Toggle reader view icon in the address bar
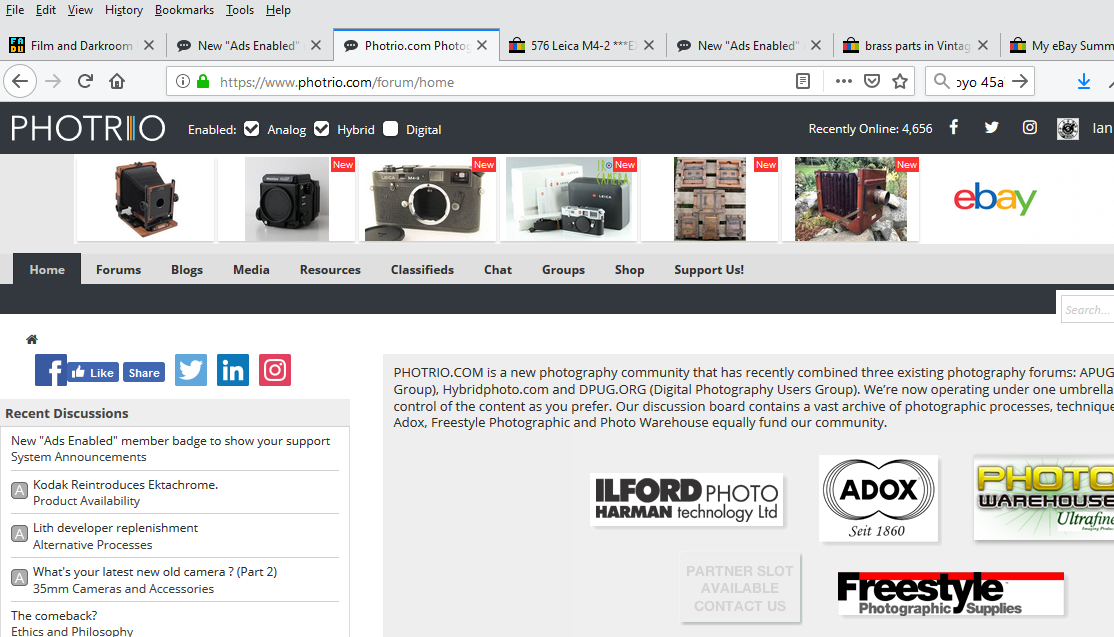The width and height of the screenshot is (1114, 637). [x=803, y=81]
